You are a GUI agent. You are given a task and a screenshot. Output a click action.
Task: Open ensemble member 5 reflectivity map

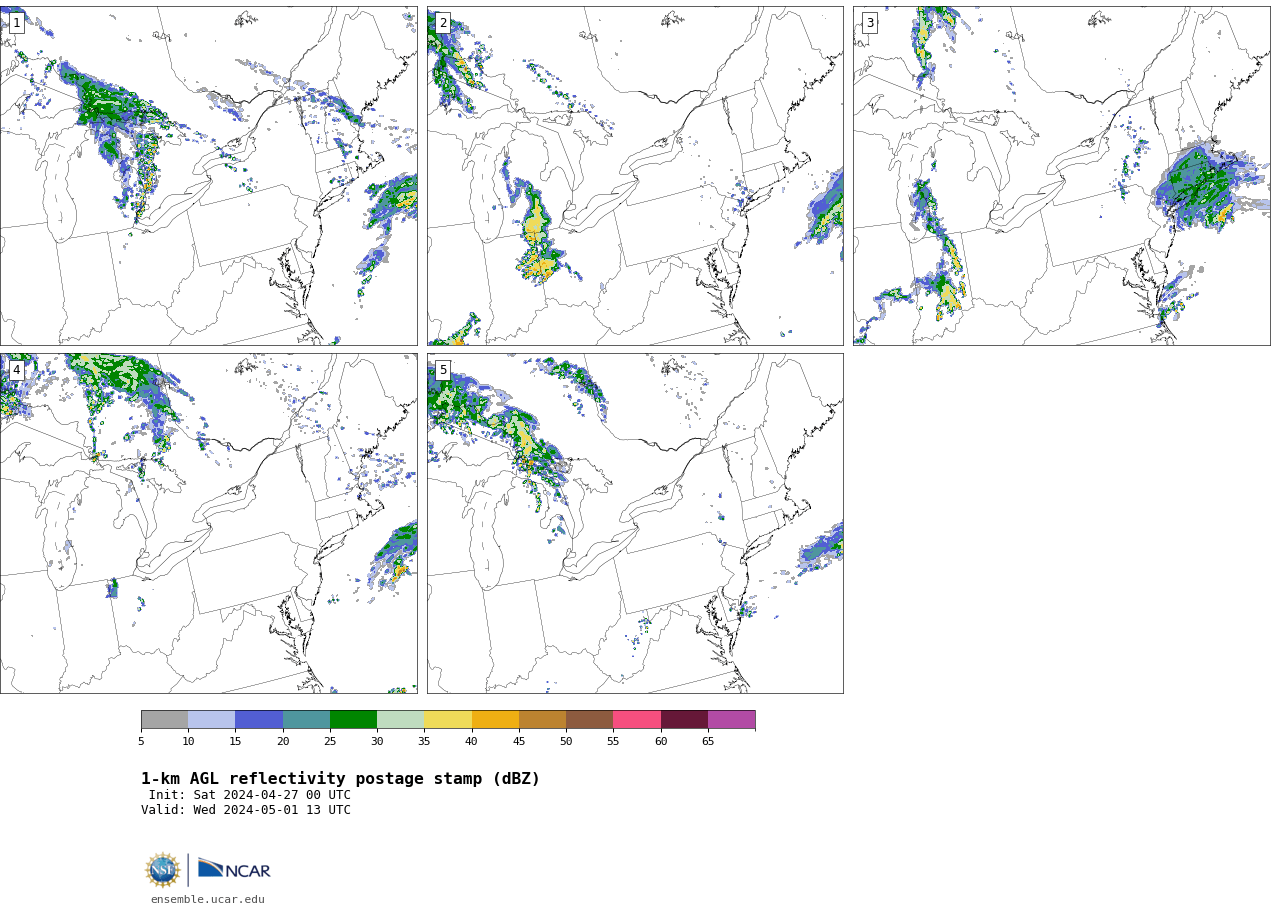point(635,523)
